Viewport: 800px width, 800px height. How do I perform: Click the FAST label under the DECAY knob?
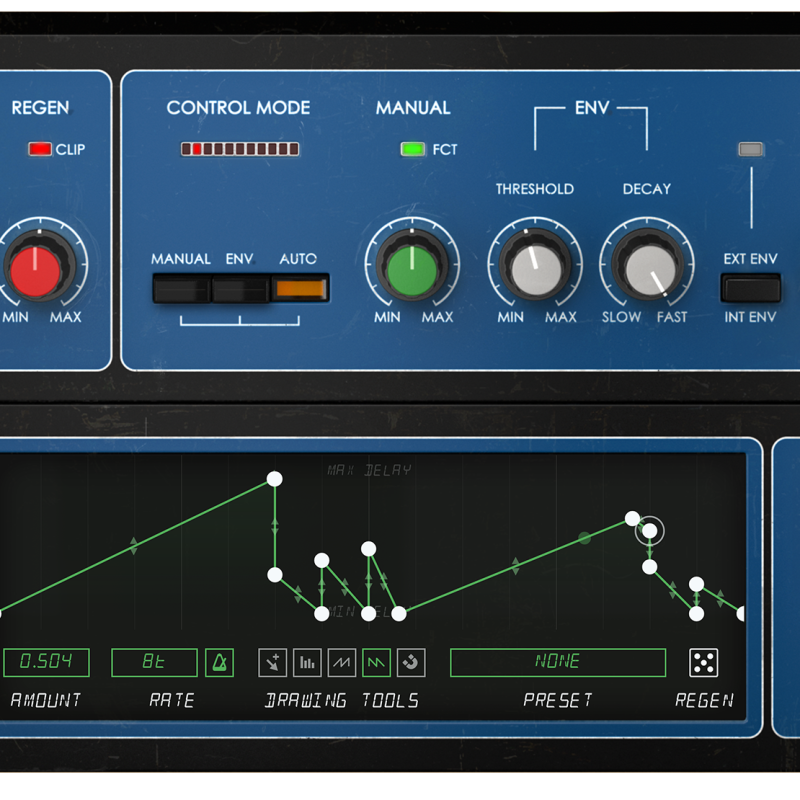coord(672,317)
